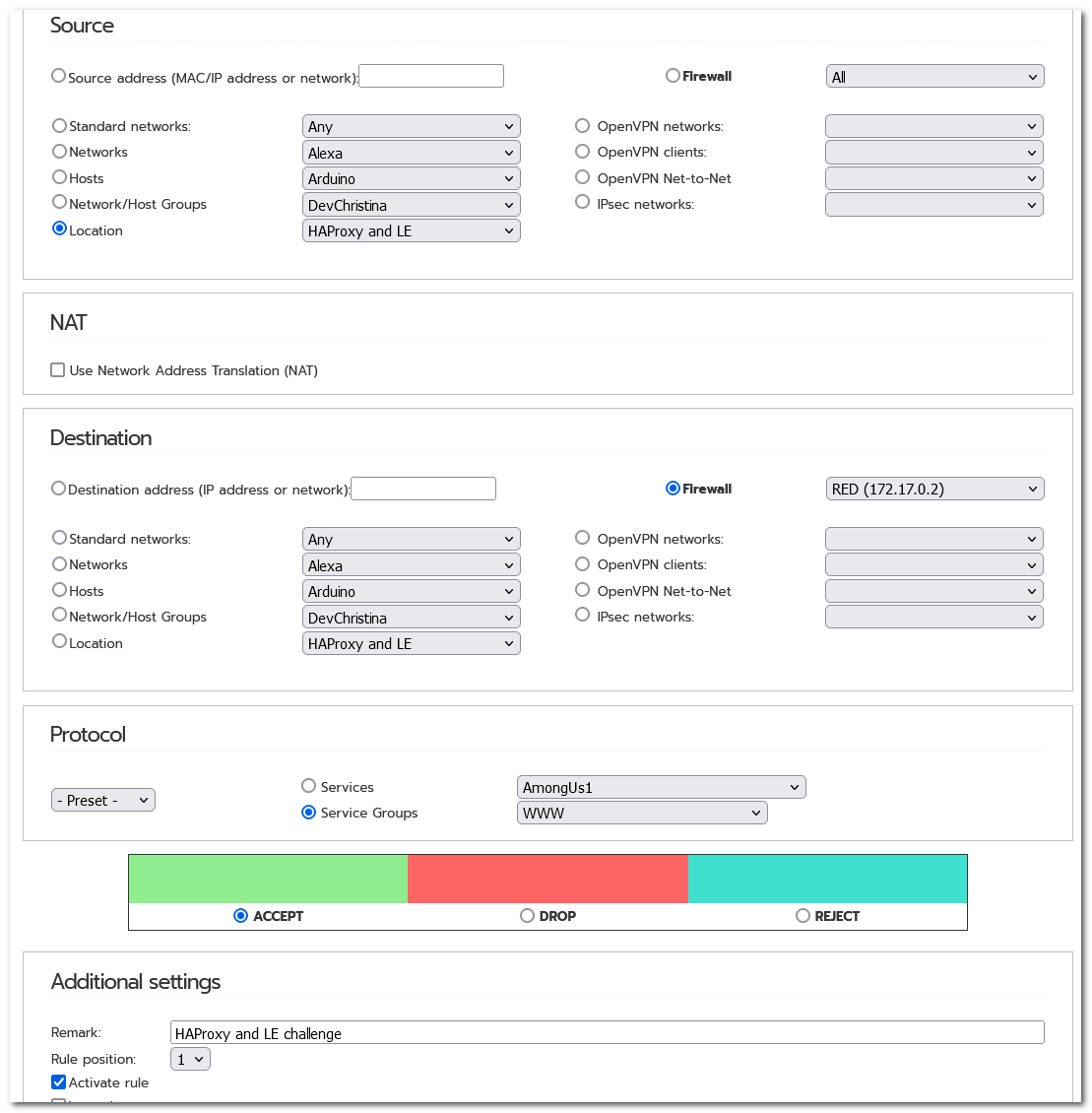Image resolution: width=1092 pixels, height=1113 pixels.
Task: Select Destination Hosts radio button
Action: pyautogui.click(x=60, y=591)
